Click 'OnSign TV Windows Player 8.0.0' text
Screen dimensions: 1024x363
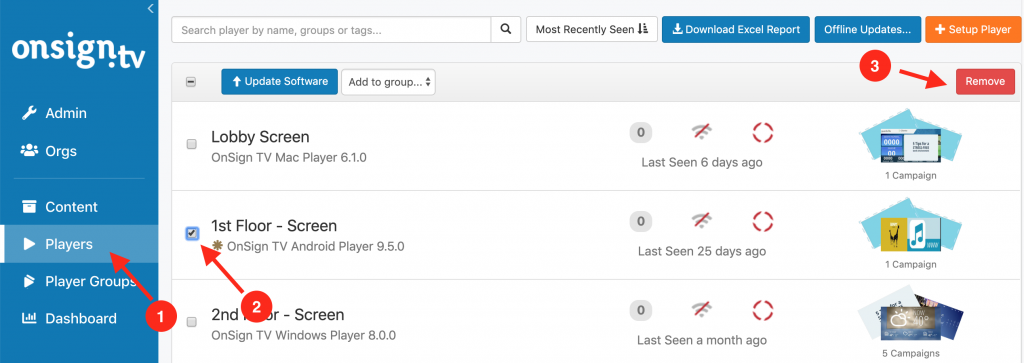304,336
